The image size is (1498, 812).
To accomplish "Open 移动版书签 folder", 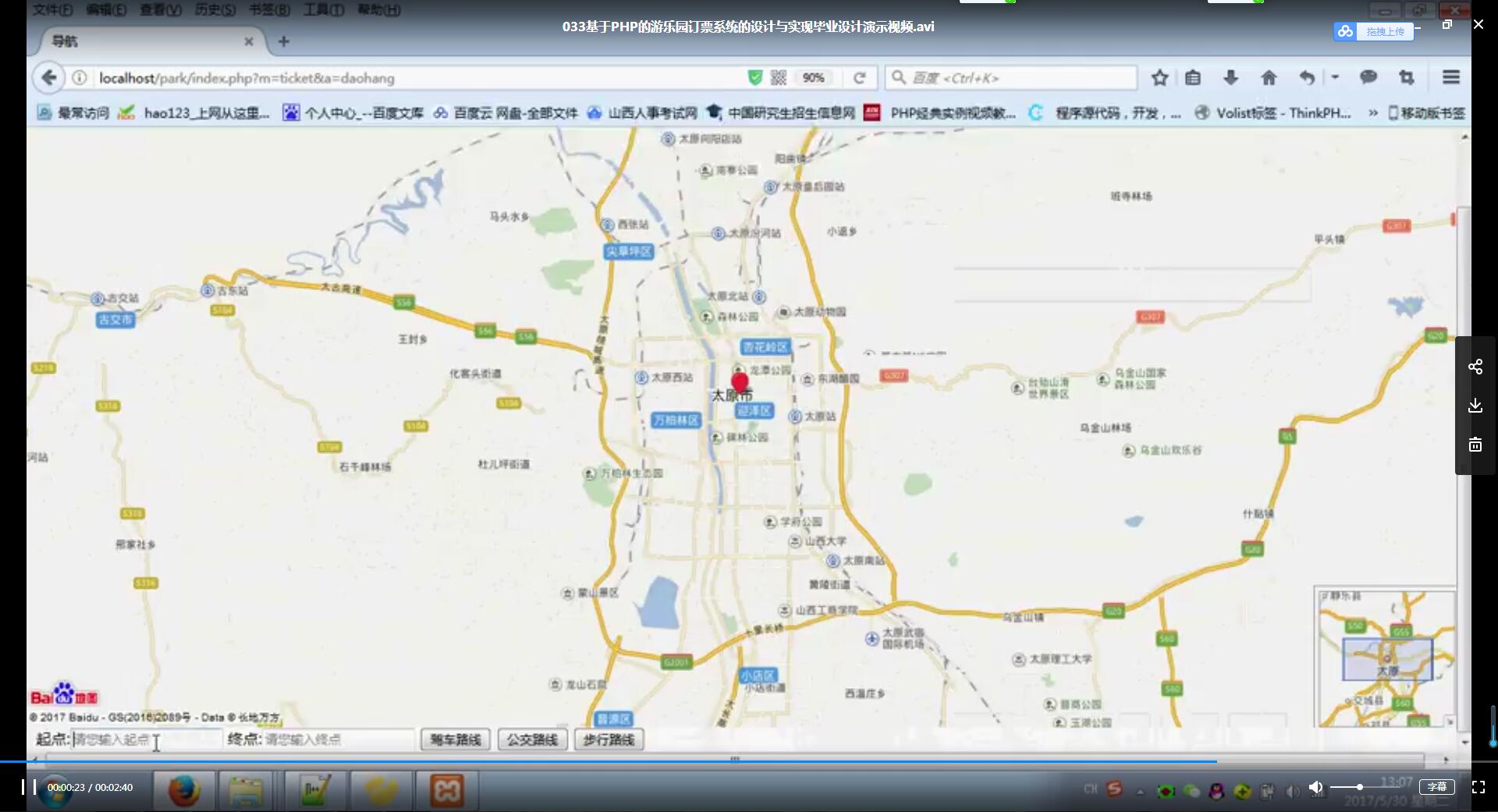I will (1426, 113).
